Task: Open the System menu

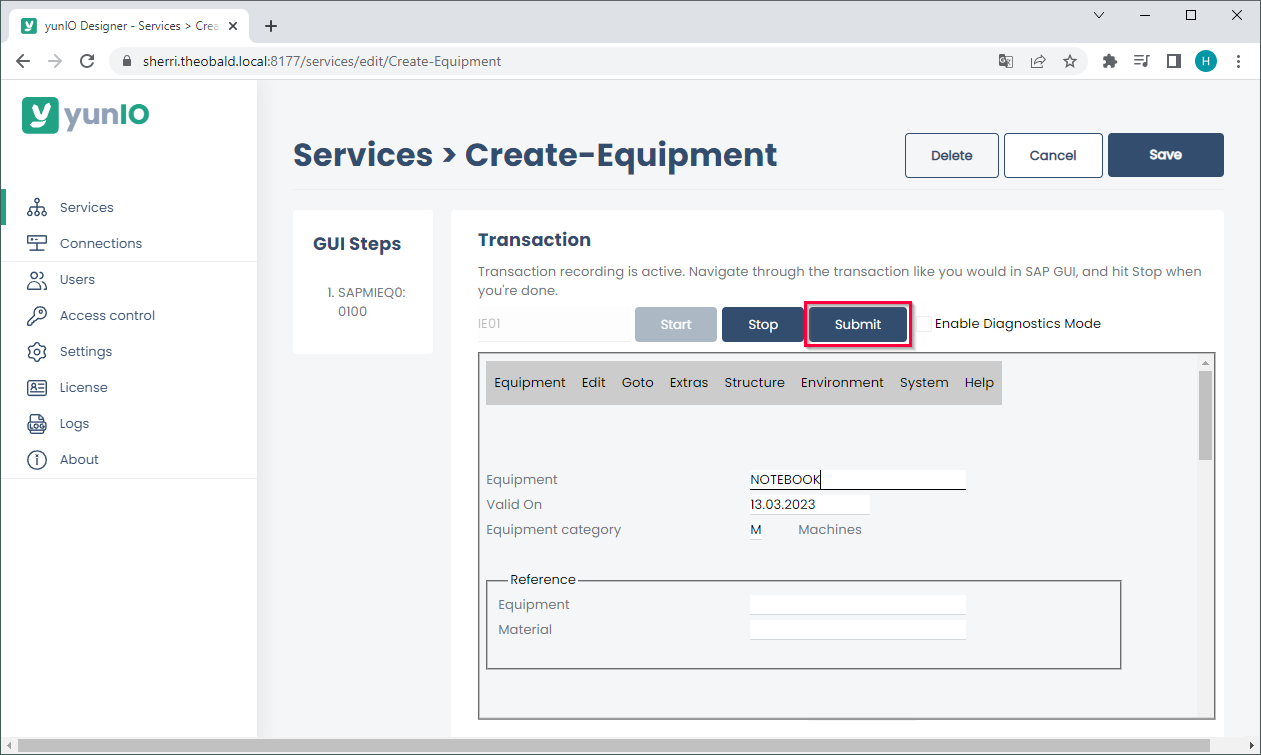Action: point(924,383)
